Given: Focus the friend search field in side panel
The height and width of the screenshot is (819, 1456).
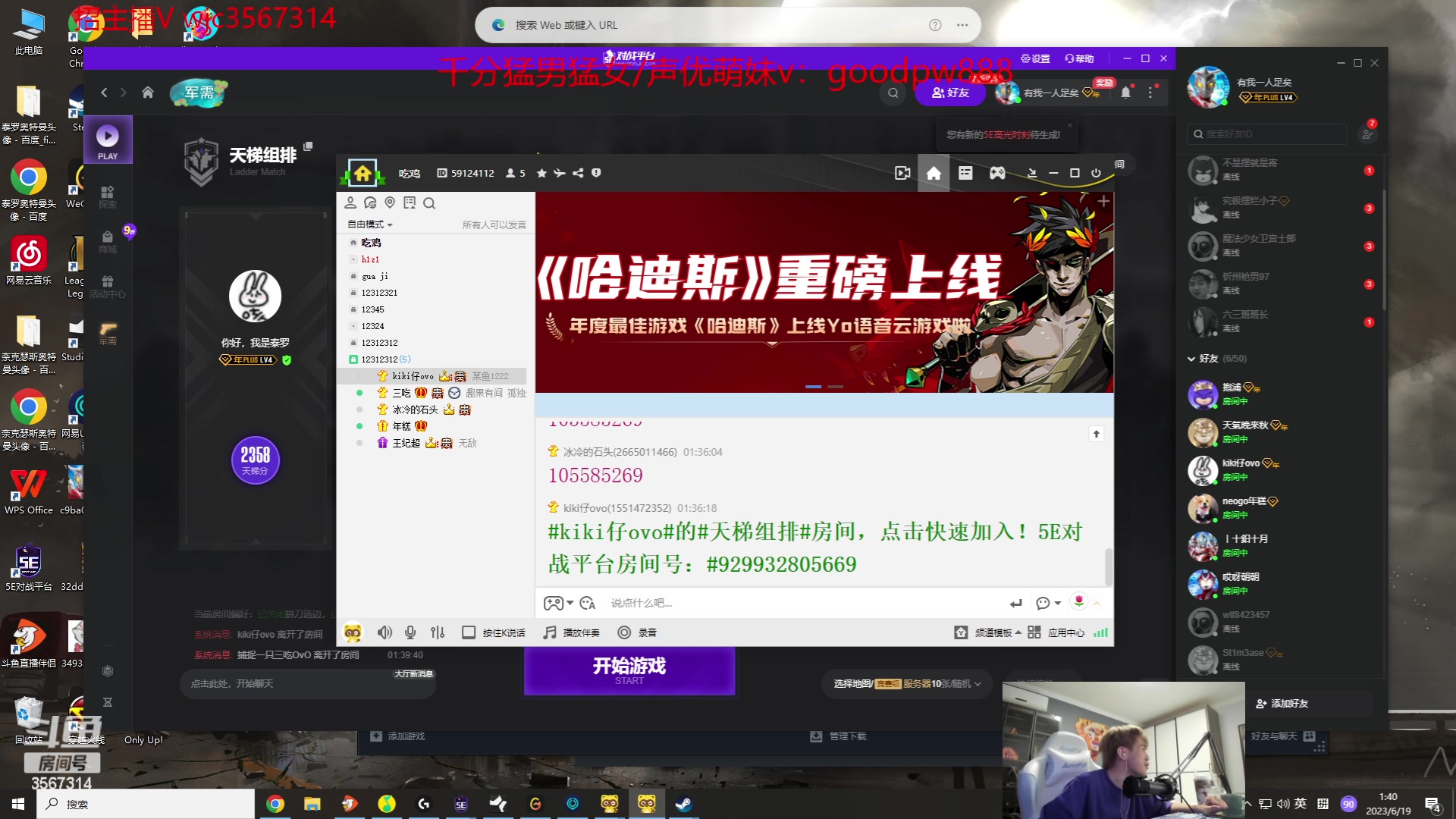Looking at the screenshot, I should tap(1266, 134).
